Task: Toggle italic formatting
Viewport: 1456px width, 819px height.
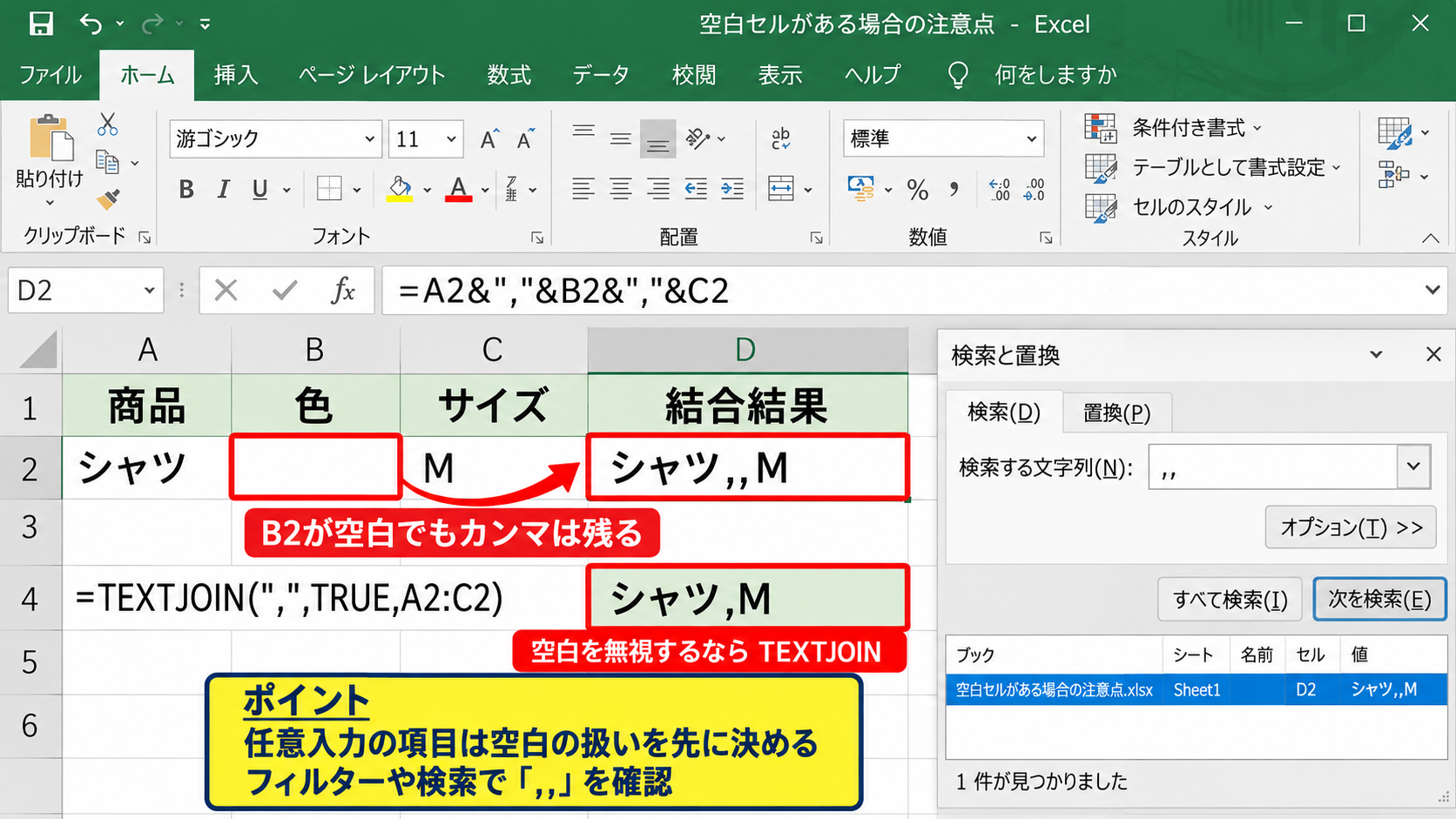Action: point(223,189)
